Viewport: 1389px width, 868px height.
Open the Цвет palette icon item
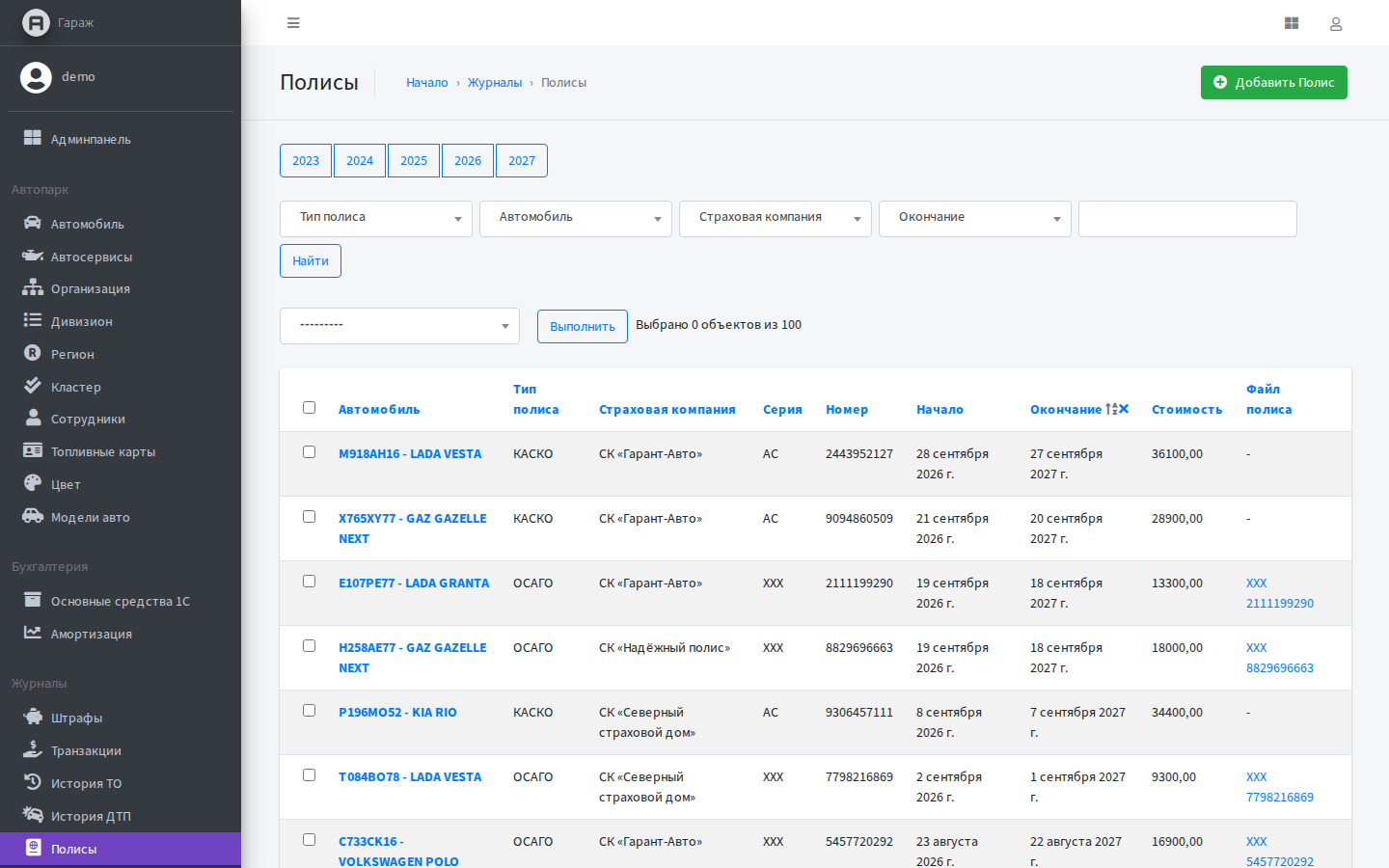(x=33, y=483)
